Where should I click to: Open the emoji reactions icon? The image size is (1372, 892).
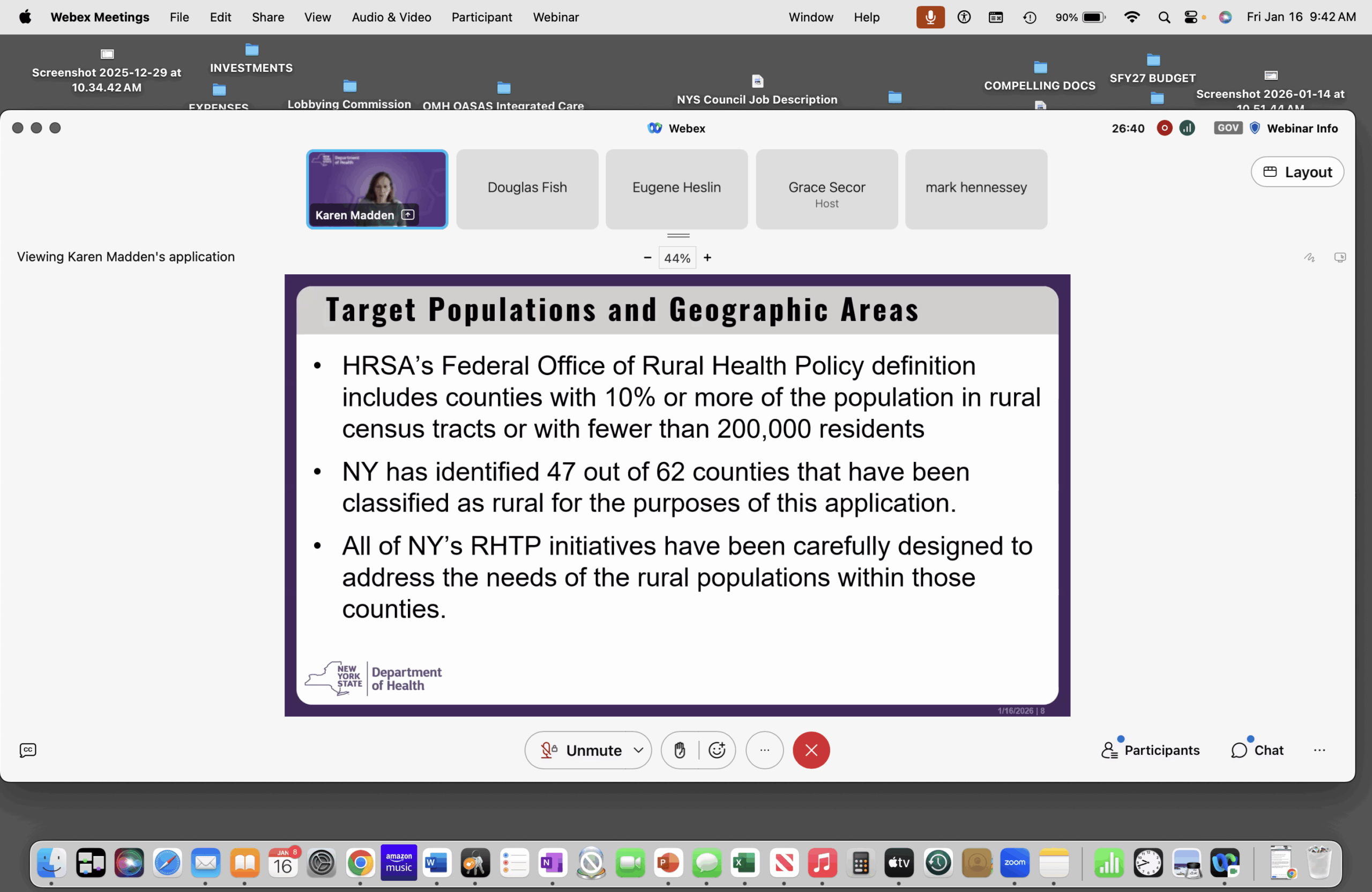coord(717,750)
